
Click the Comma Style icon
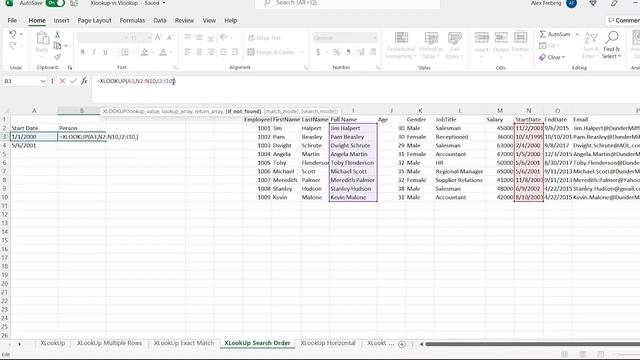coord(348,52)
